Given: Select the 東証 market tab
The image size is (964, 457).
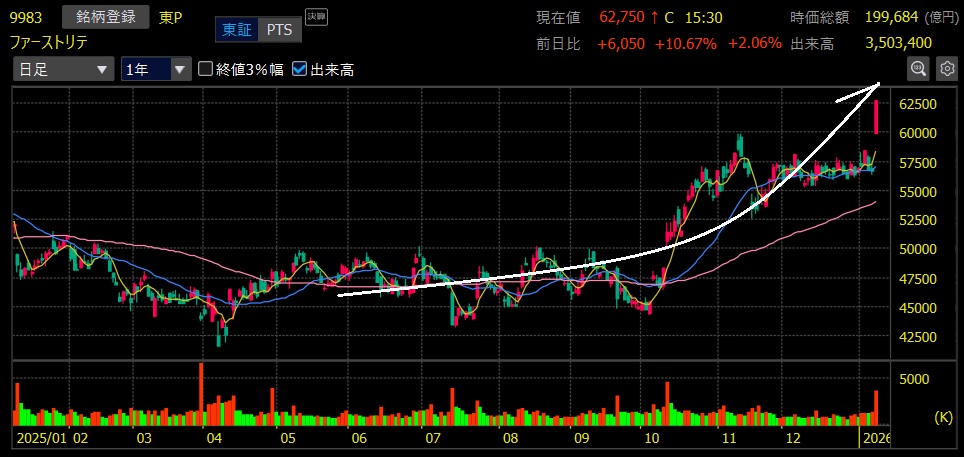Looking at the screenshot, I should [x=236, y=30].
